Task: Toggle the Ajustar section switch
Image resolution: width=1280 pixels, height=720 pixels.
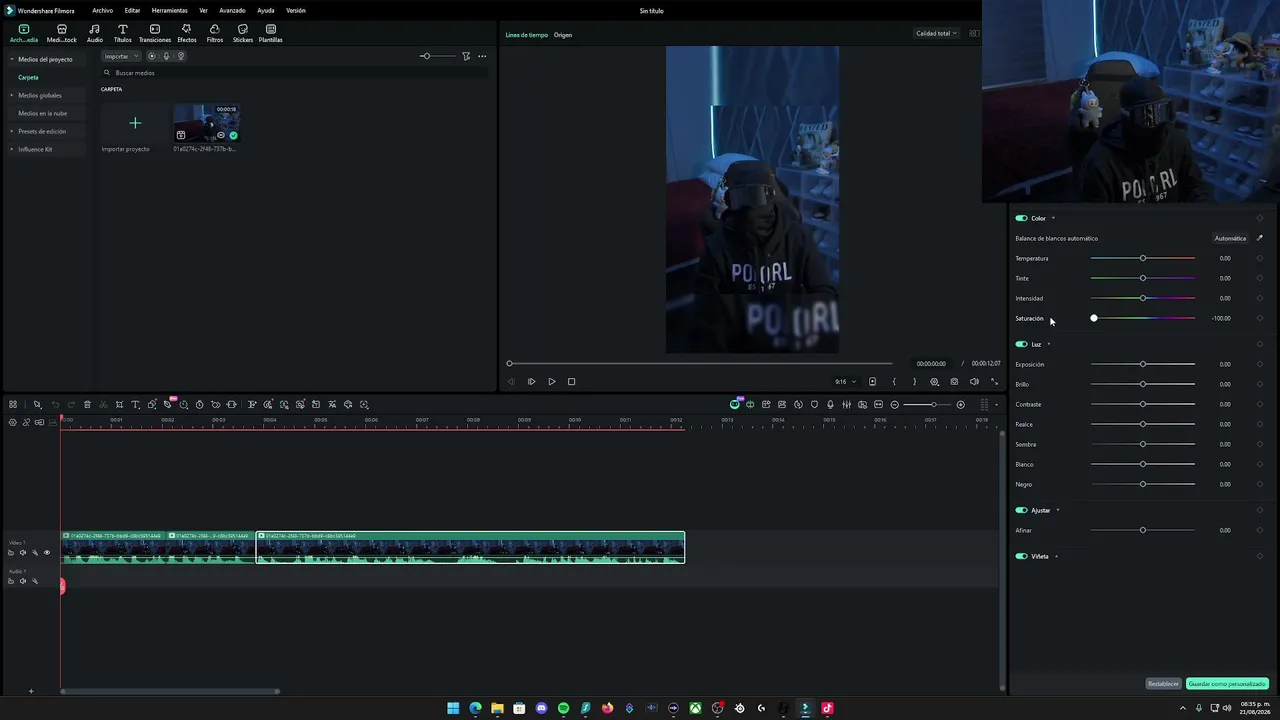Action: point(1021,510)
